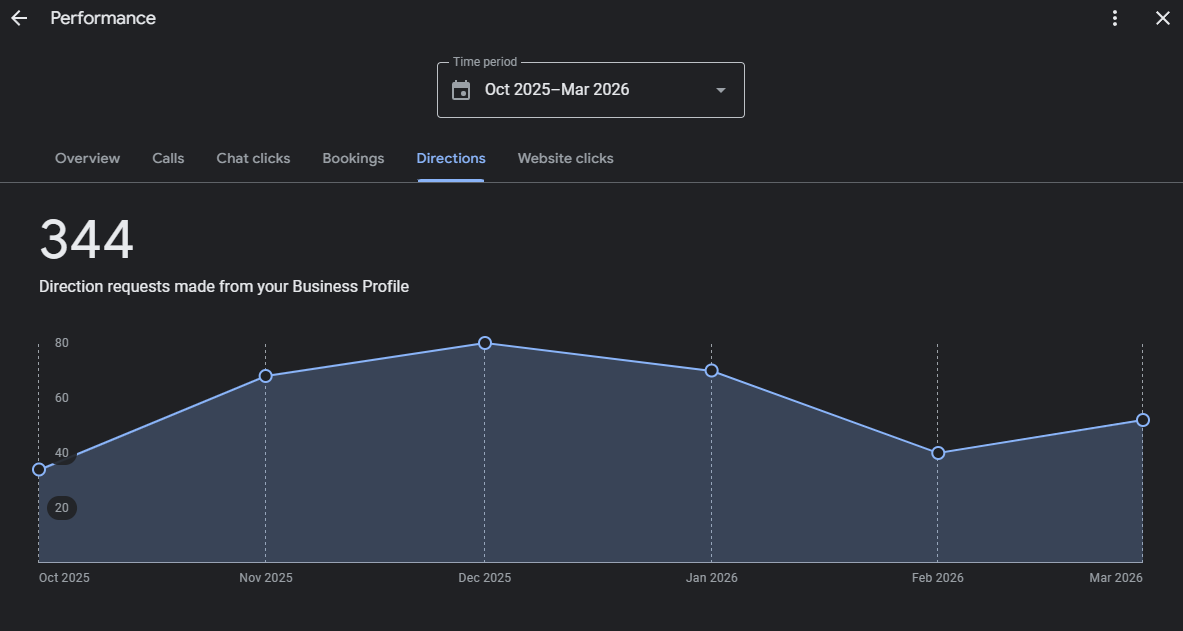Screen dimensions: 1183x631
Task: Open the three-dot more options menu
Action: (1115, 19)
